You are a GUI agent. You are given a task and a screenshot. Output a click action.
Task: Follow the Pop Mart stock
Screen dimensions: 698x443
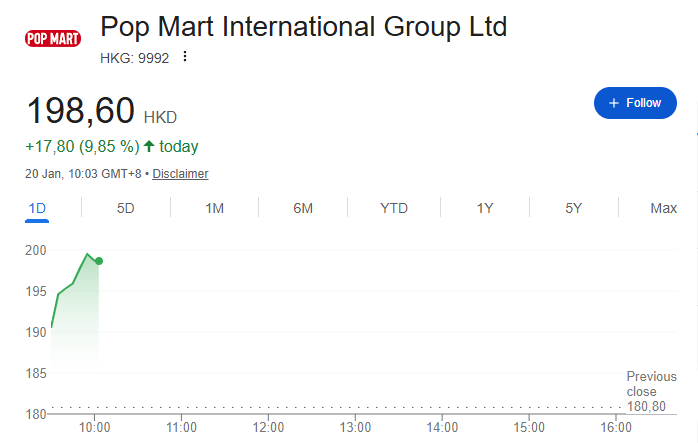[x=635, y=103]
